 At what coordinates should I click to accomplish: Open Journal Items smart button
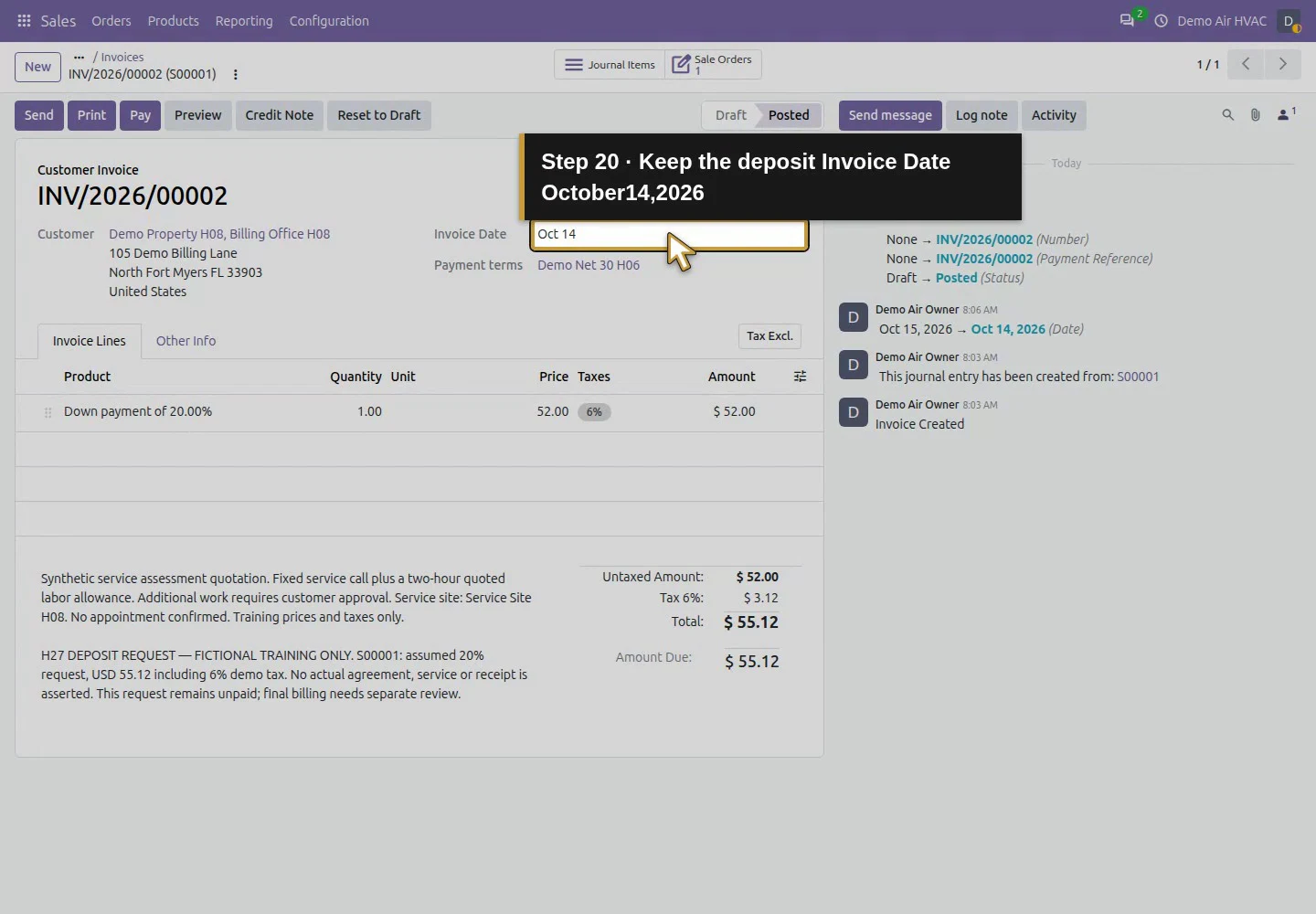click(x=610, y=65)
